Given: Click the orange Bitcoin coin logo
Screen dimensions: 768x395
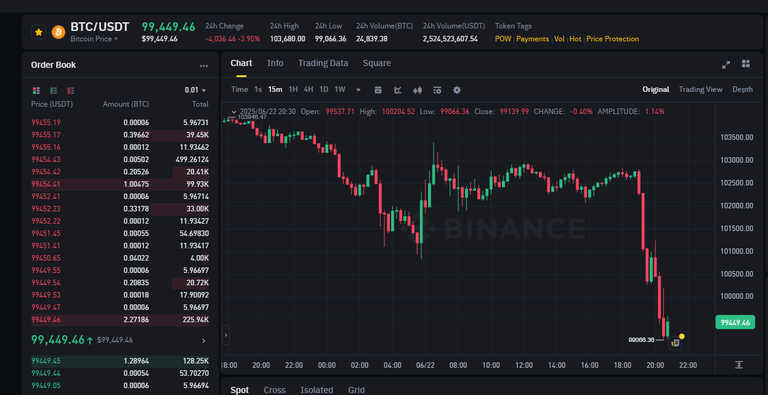Looking at the screenshot, I should click(x=58, y=32).
